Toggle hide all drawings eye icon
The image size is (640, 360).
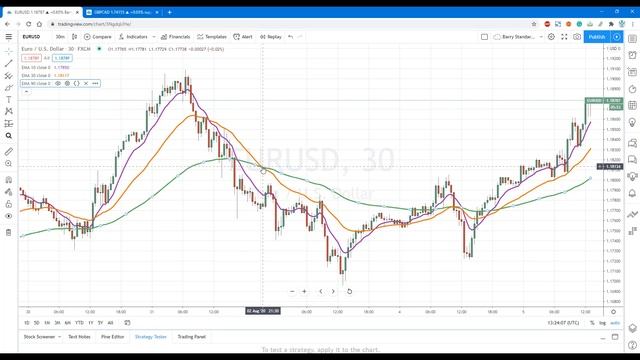click(9, 216)
